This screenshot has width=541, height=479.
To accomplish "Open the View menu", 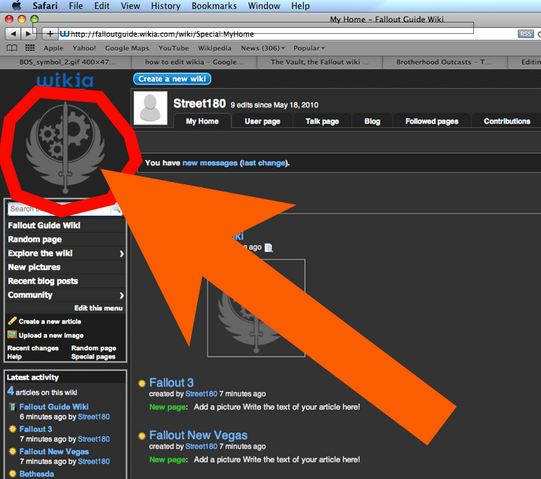I will pyautogui.click(x=130, y=6).
